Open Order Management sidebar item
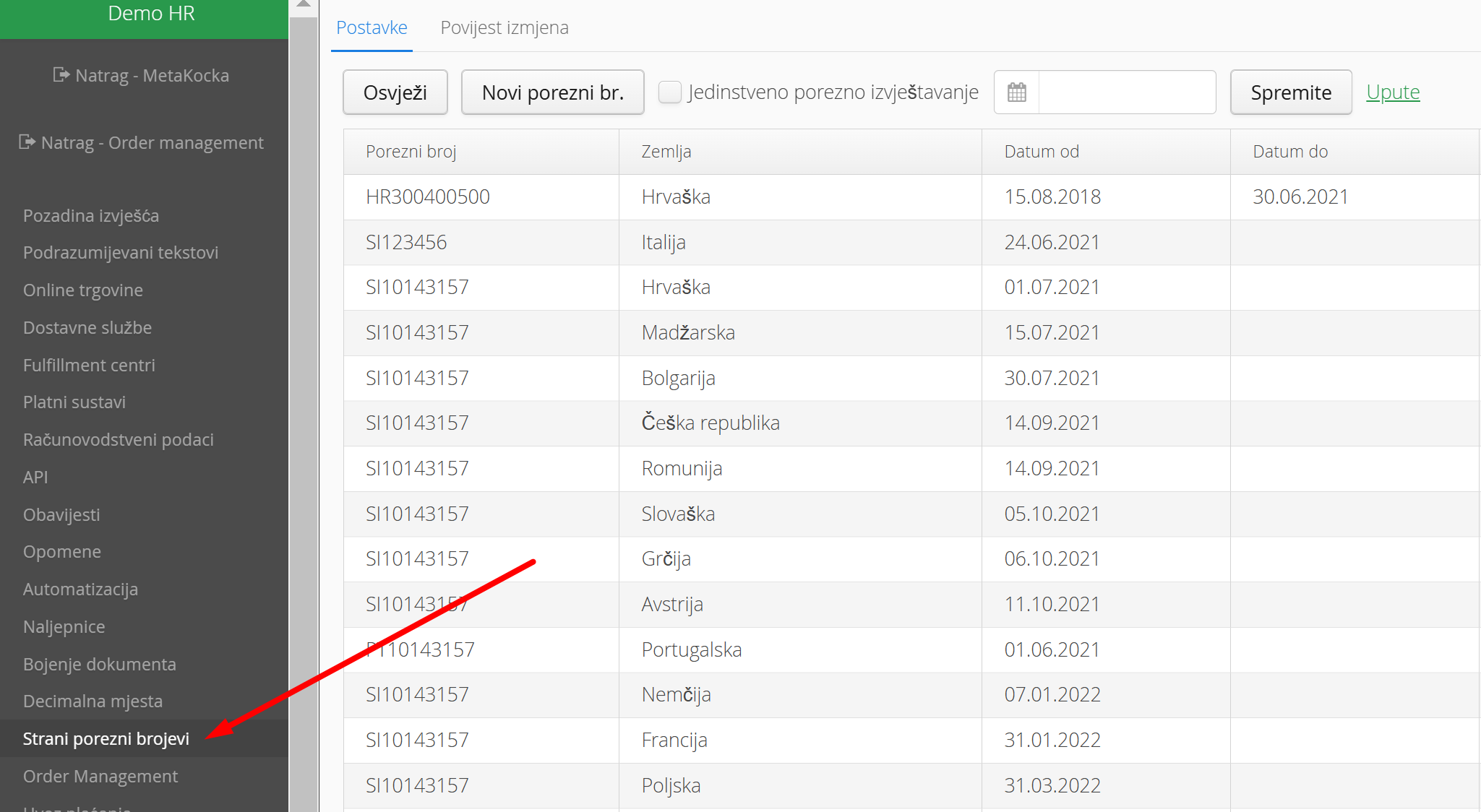 point(100,776)
